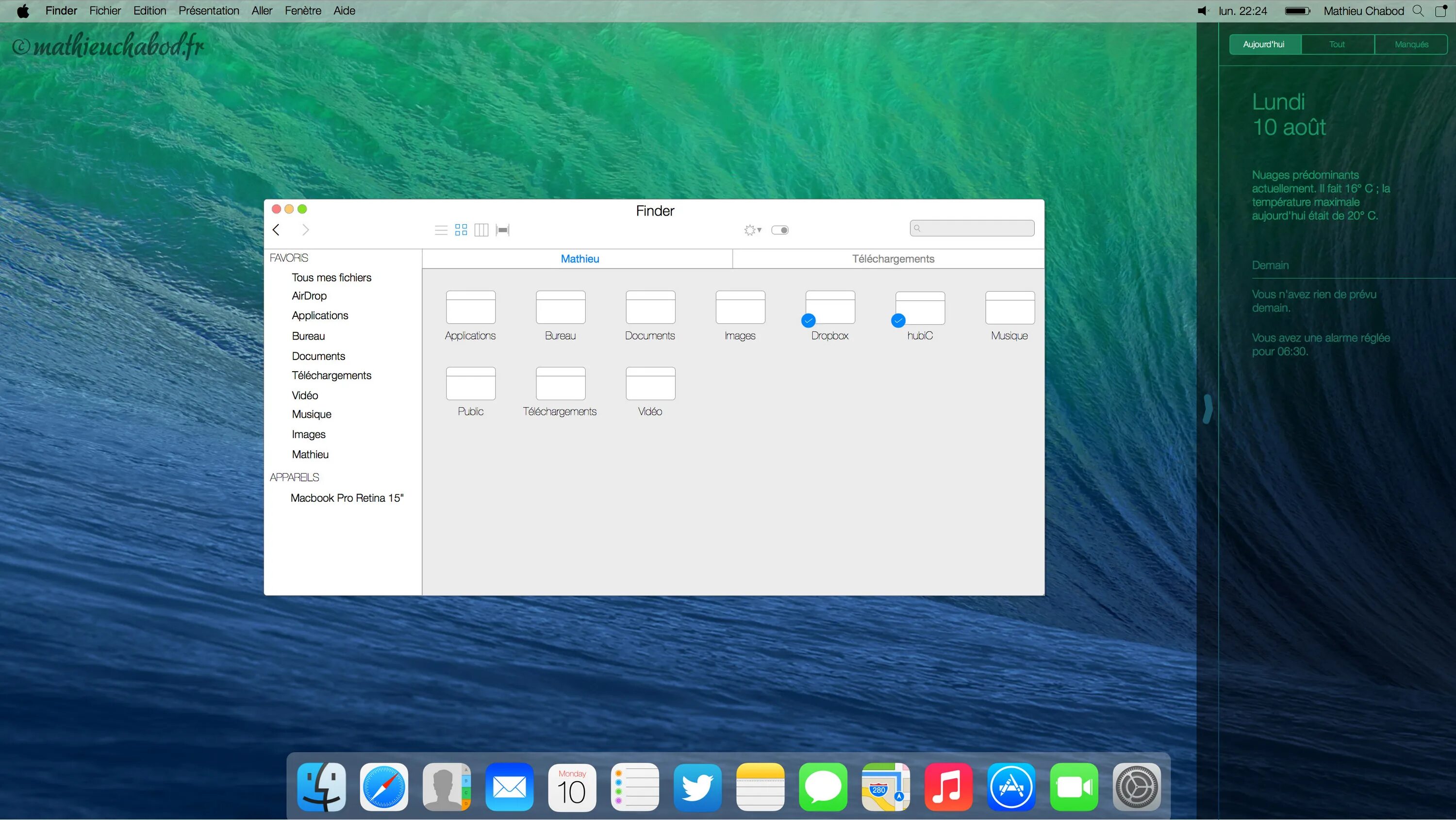This screenshot has height=820, width=1456.
Task: Open the Mathieu Chabod user menu
Action: click(x=1363, y=11)
